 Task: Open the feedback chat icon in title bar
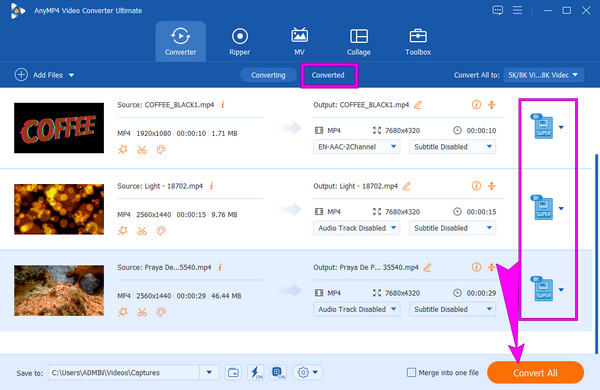coord(497,10)
